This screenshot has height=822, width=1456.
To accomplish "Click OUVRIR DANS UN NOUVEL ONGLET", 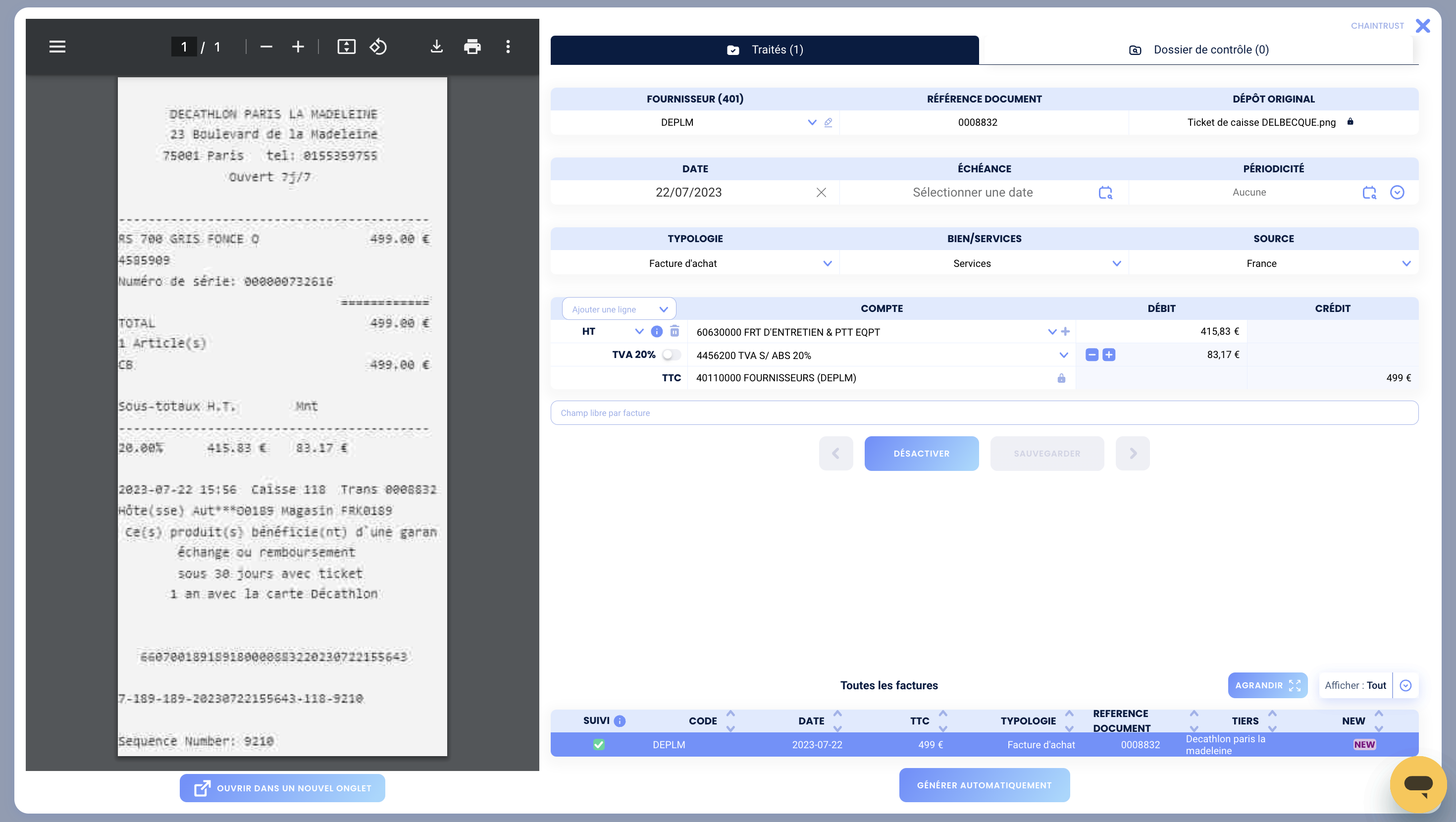I will 282,788.
